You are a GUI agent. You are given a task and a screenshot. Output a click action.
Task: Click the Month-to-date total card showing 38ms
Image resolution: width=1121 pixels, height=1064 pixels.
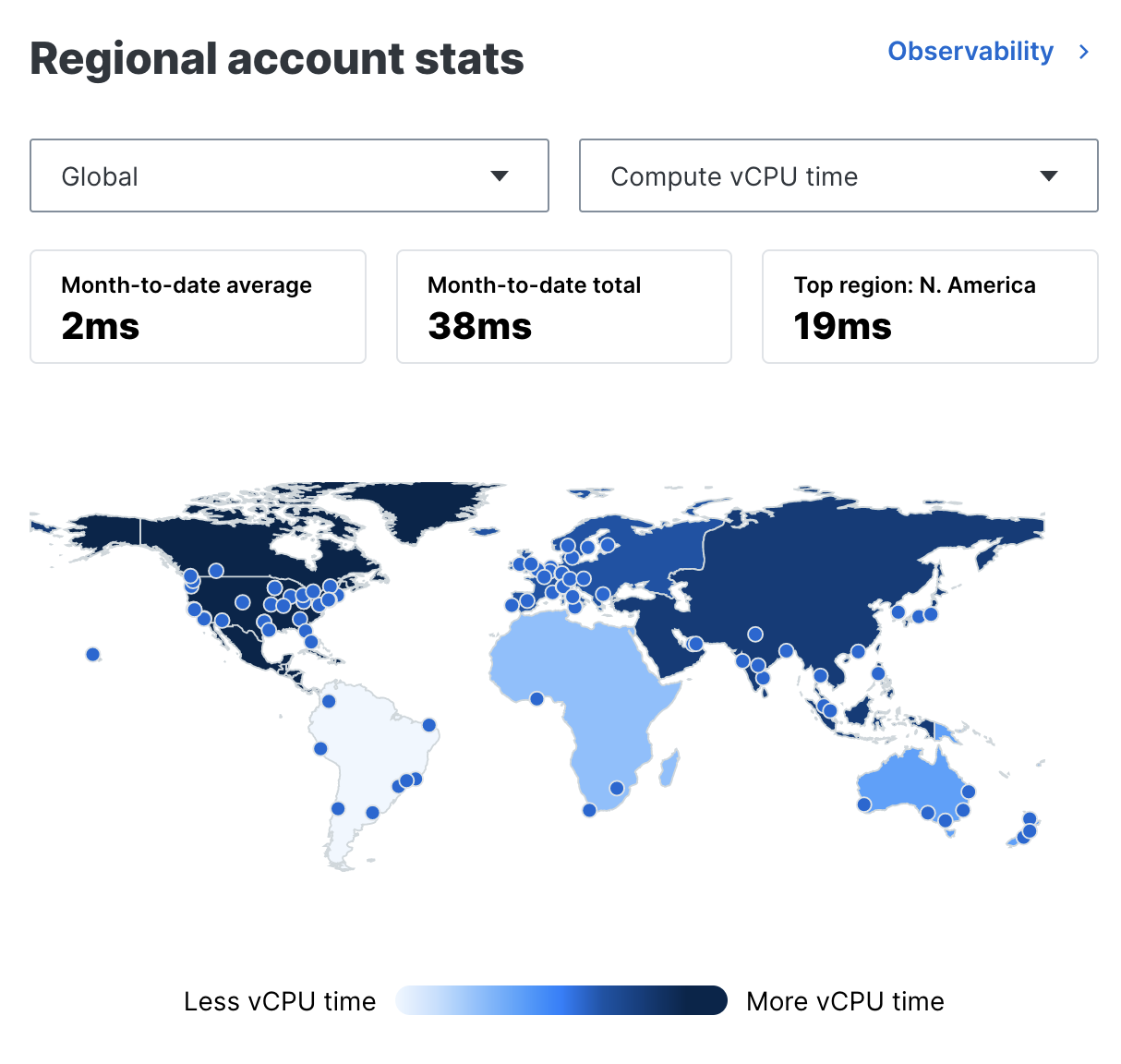(x=563, y=307)
